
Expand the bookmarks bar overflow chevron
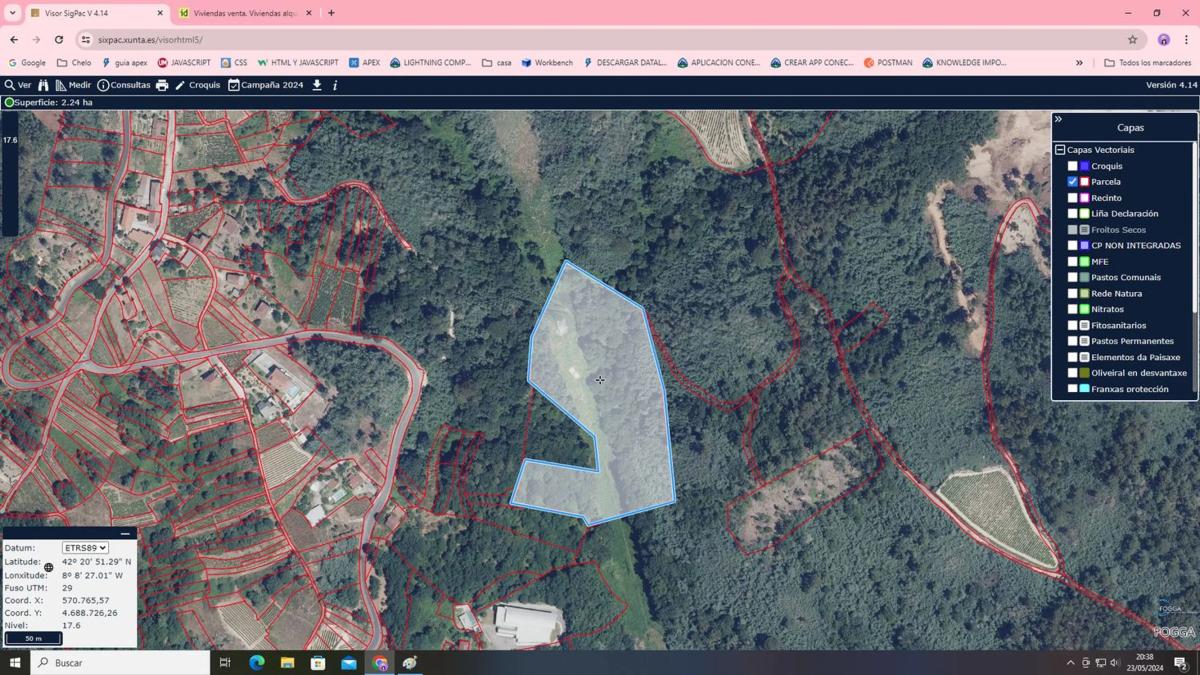pyautogui.click(x=1079, y=63)
